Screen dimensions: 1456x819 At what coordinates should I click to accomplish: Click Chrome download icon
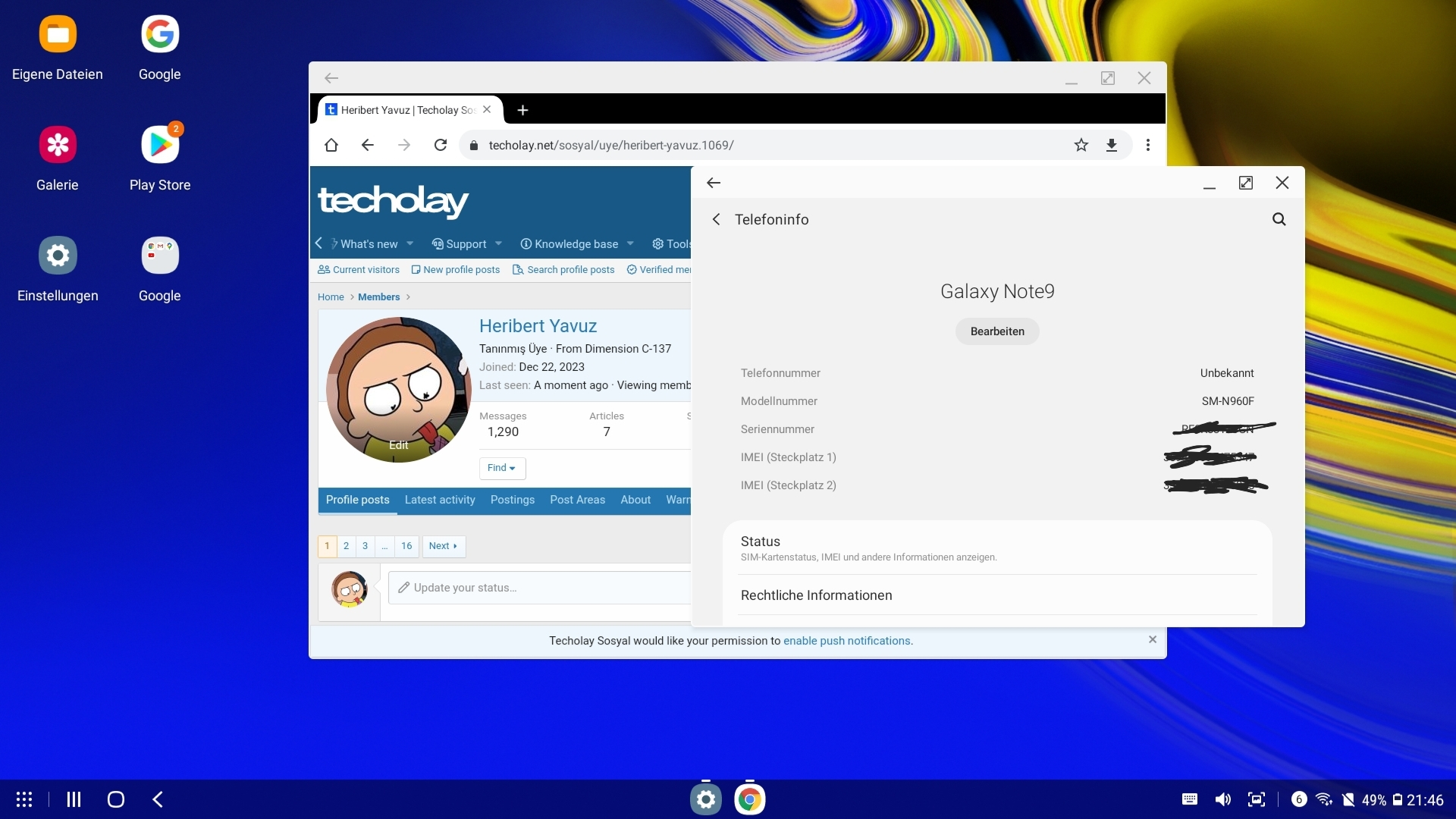[x=1112, y=145]
